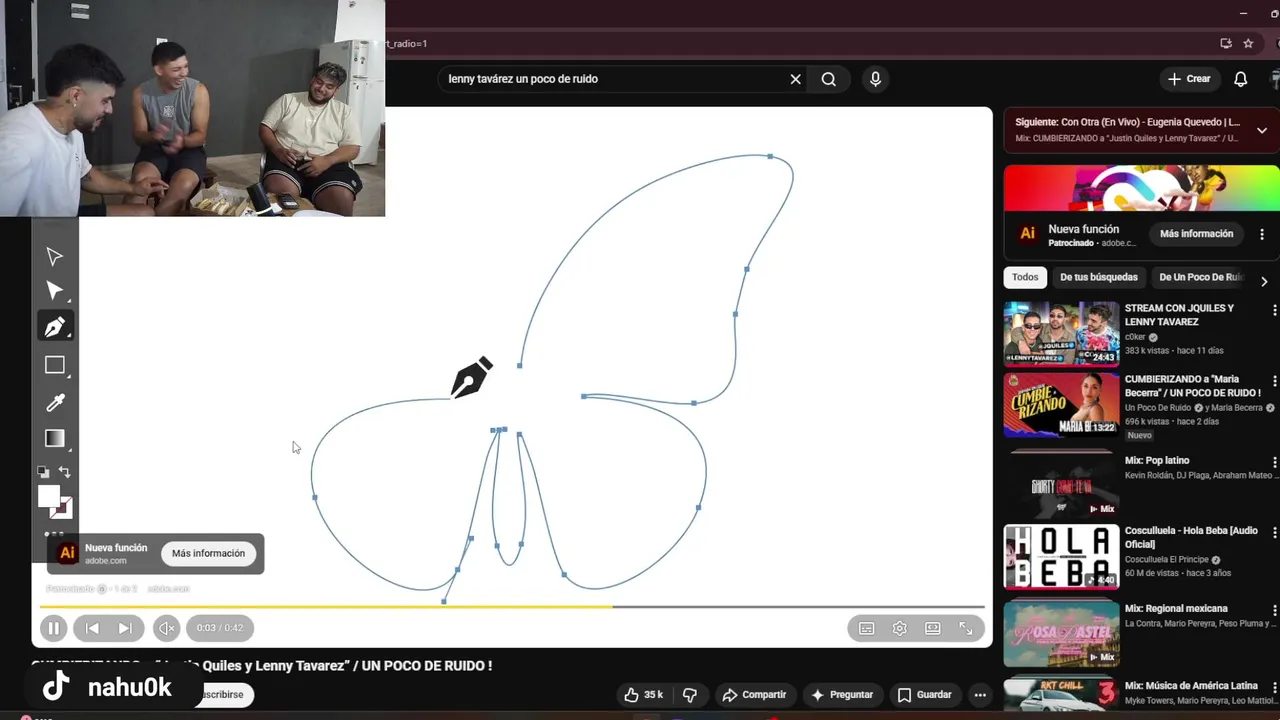Bookmark this page with the star icon
The width and height of the screenshot is (1280, 720).
point(1248,43)
